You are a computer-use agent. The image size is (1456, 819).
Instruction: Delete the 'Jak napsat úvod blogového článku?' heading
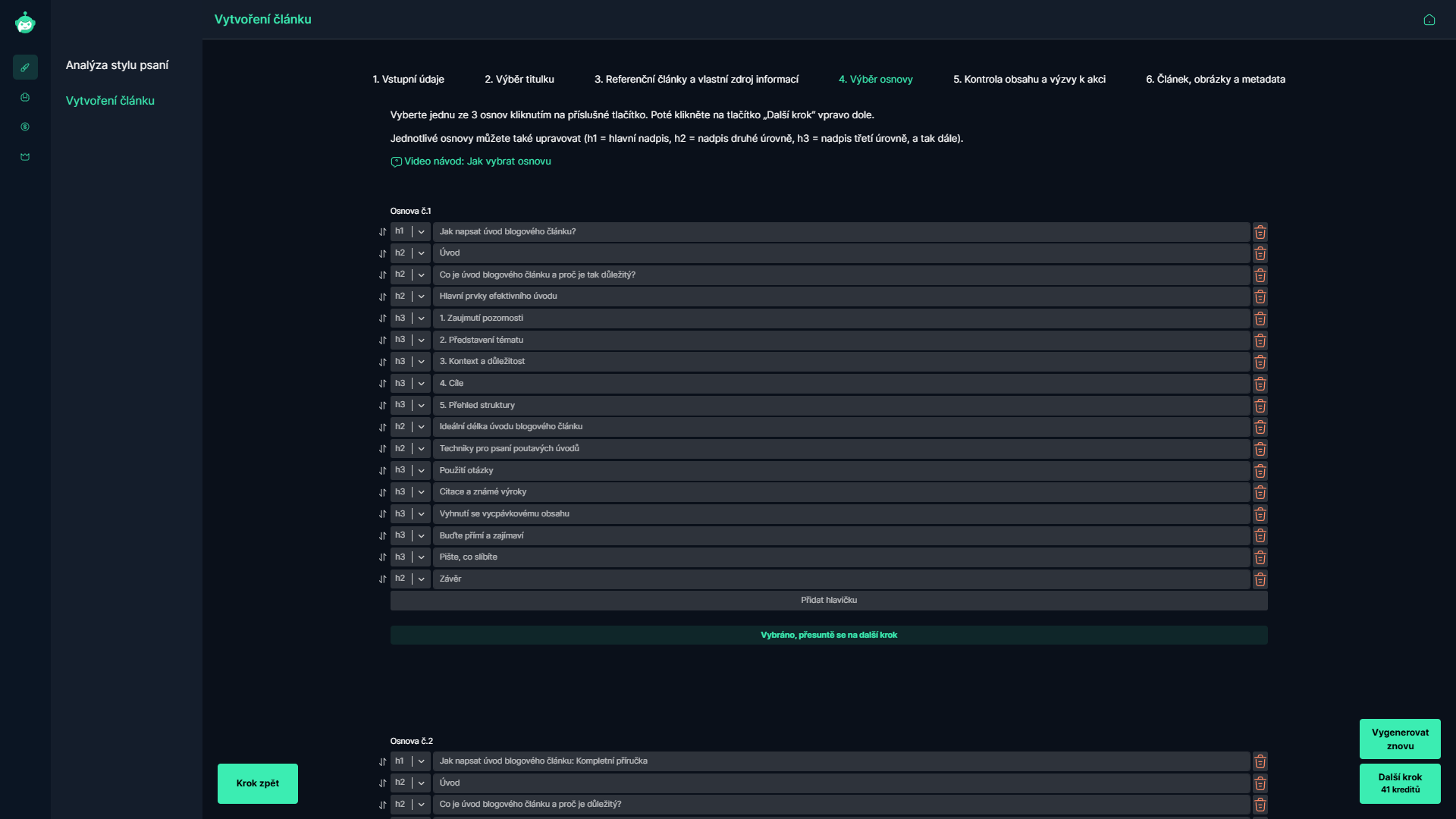point(1260,232)
